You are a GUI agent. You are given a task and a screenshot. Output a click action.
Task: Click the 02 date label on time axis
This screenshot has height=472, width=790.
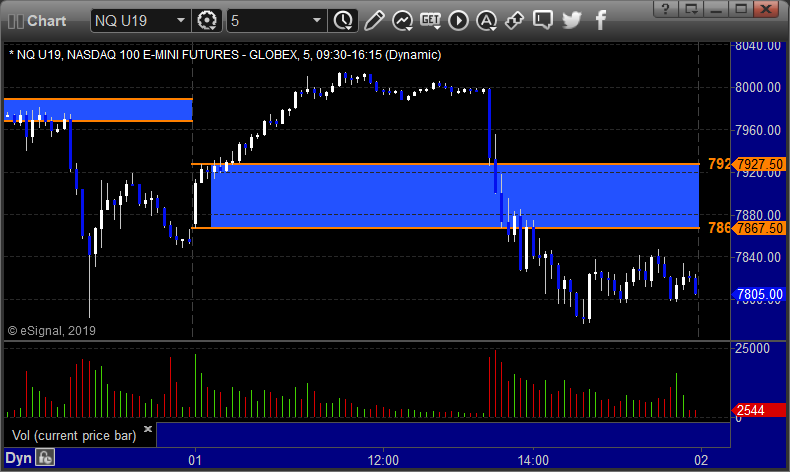pos(701,460)
